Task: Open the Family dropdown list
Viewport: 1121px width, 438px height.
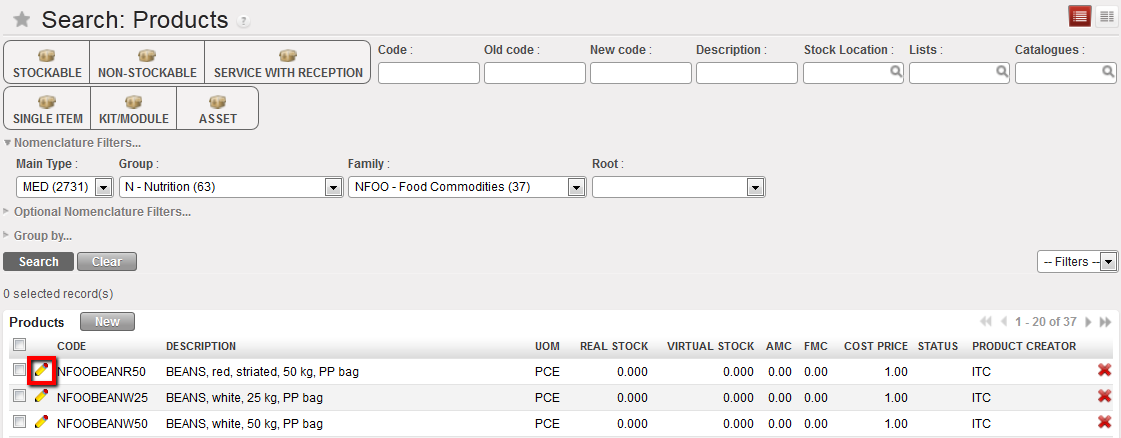Action: (x=576, y=187)
